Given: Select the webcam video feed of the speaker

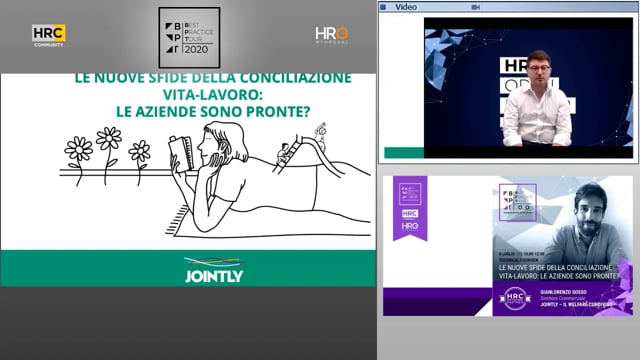Looking at the screenshot, I should coord(529,88).
